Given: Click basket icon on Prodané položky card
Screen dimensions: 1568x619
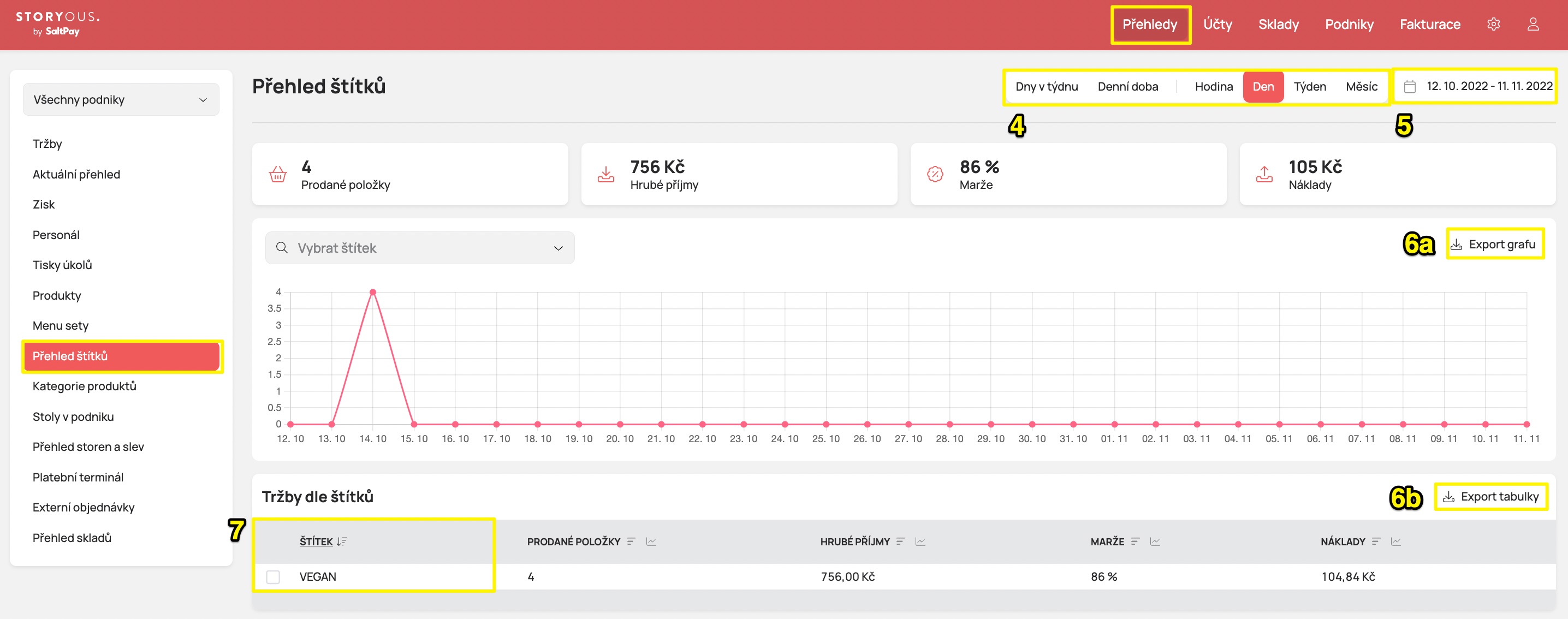Looking at the screenshot, I should pos(277,174).
